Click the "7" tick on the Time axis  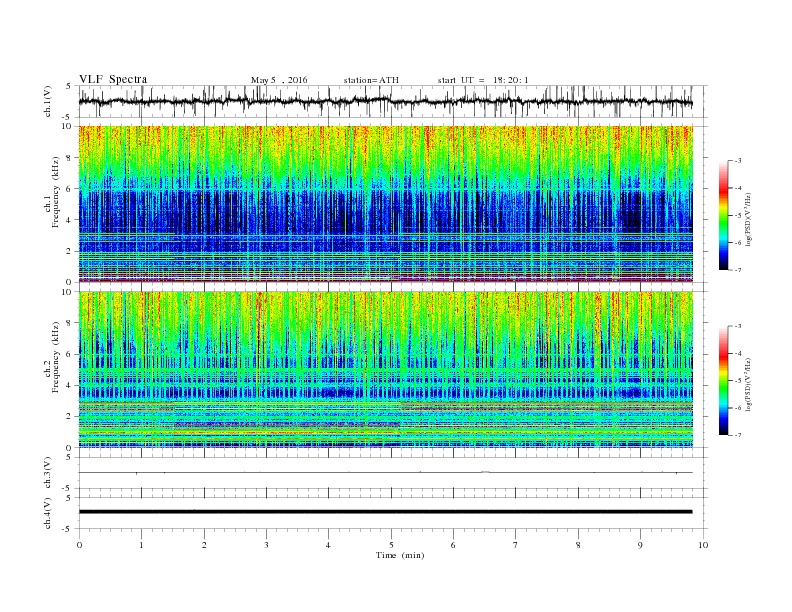point(516,545)
